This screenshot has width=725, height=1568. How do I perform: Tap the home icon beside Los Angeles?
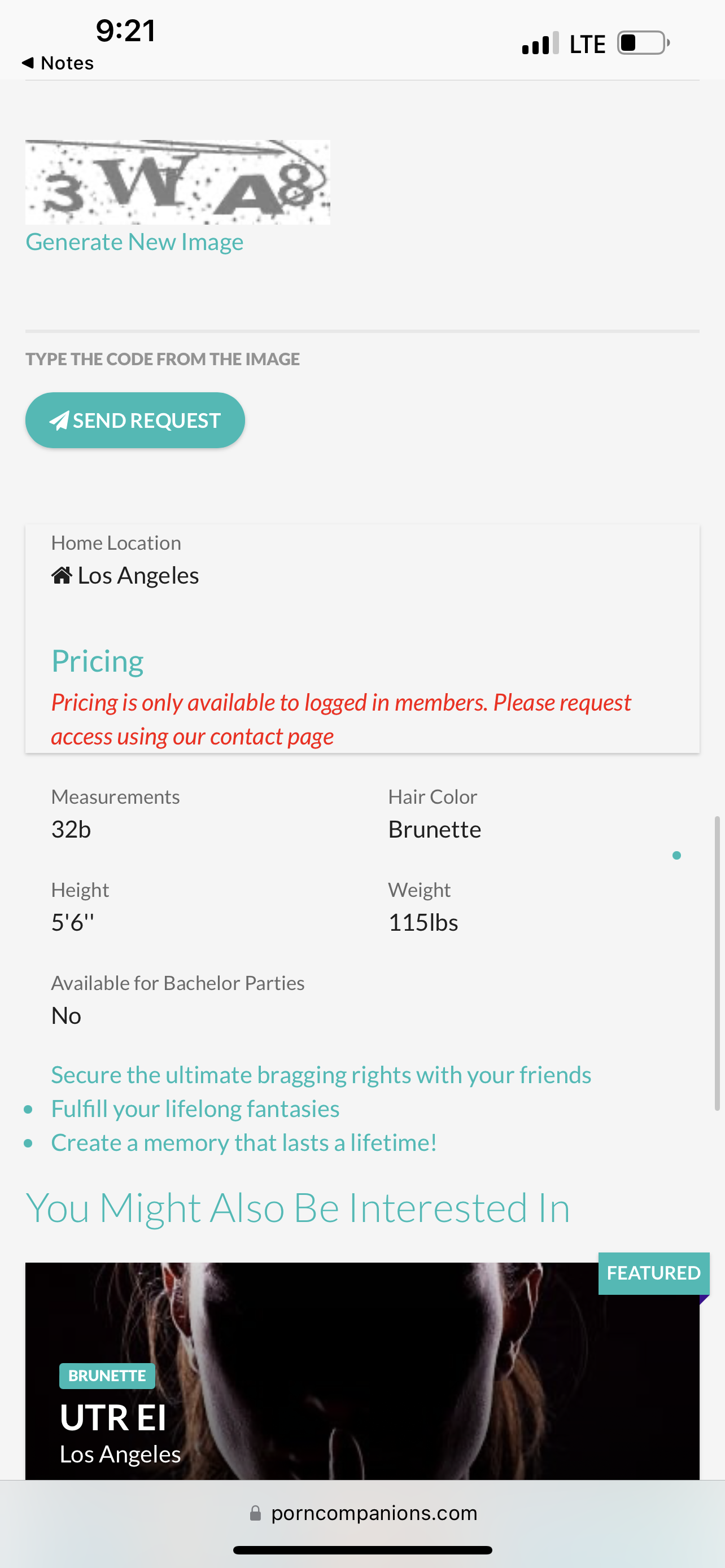pyautogui.click(x=62, y=575)
